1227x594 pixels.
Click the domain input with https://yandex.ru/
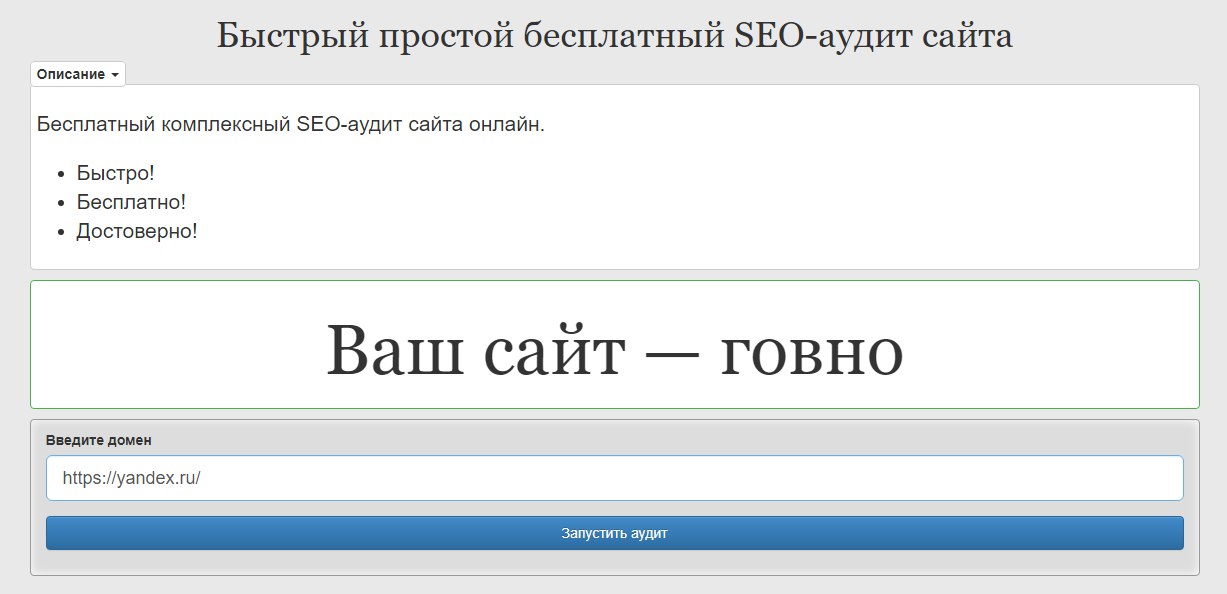point(614,478)
